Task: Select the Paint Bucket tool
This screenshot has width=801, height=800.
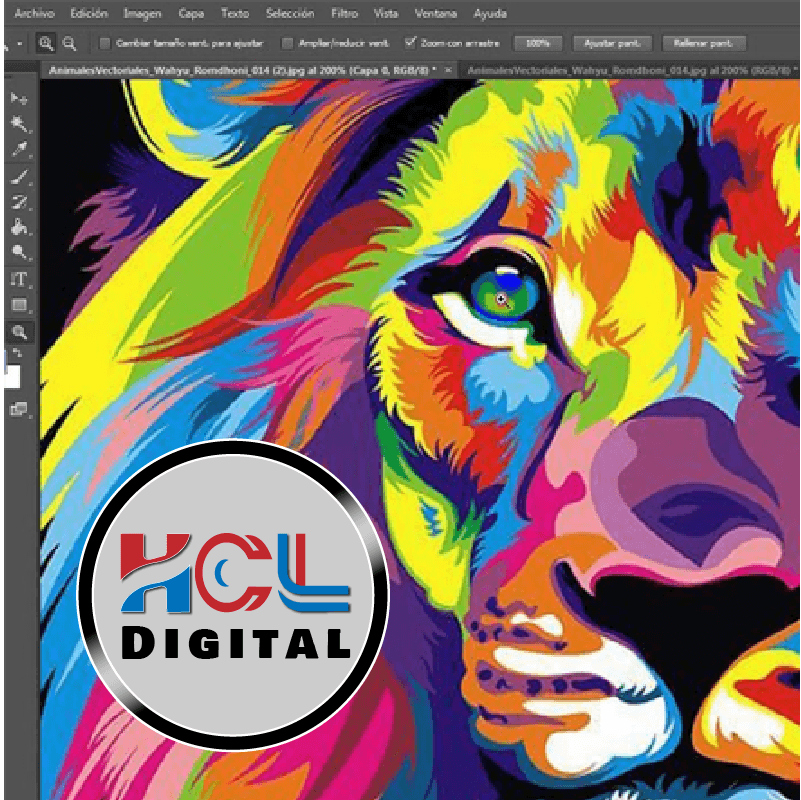Action: point(19,227)
